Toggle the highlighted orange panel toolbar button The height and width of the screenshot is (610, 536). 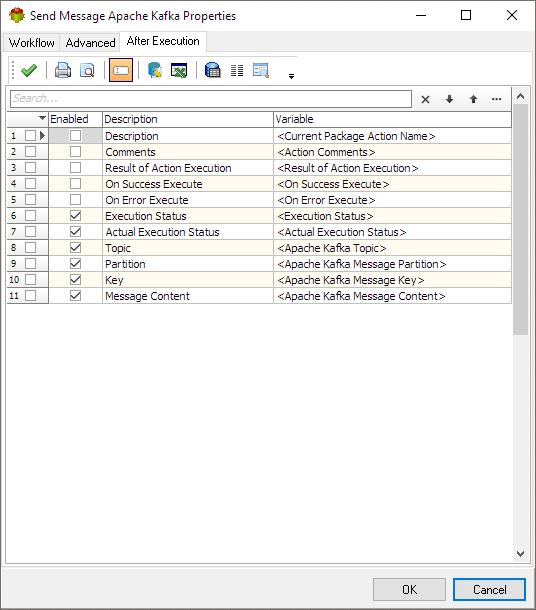(x=121, y=70)
